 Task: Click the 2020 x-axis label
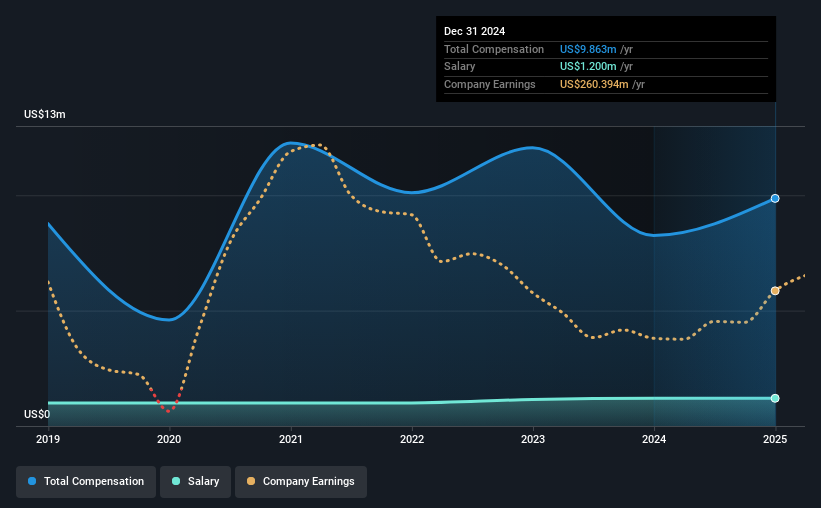point(169,439)
